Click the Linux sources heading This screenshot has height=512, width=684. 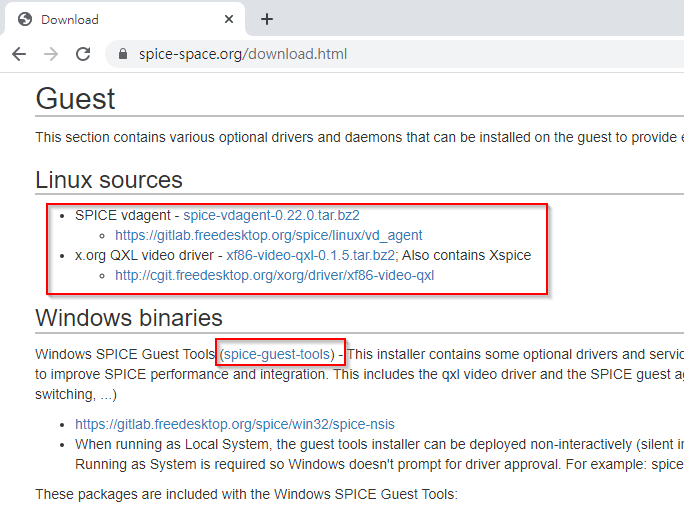coord(109,180)
